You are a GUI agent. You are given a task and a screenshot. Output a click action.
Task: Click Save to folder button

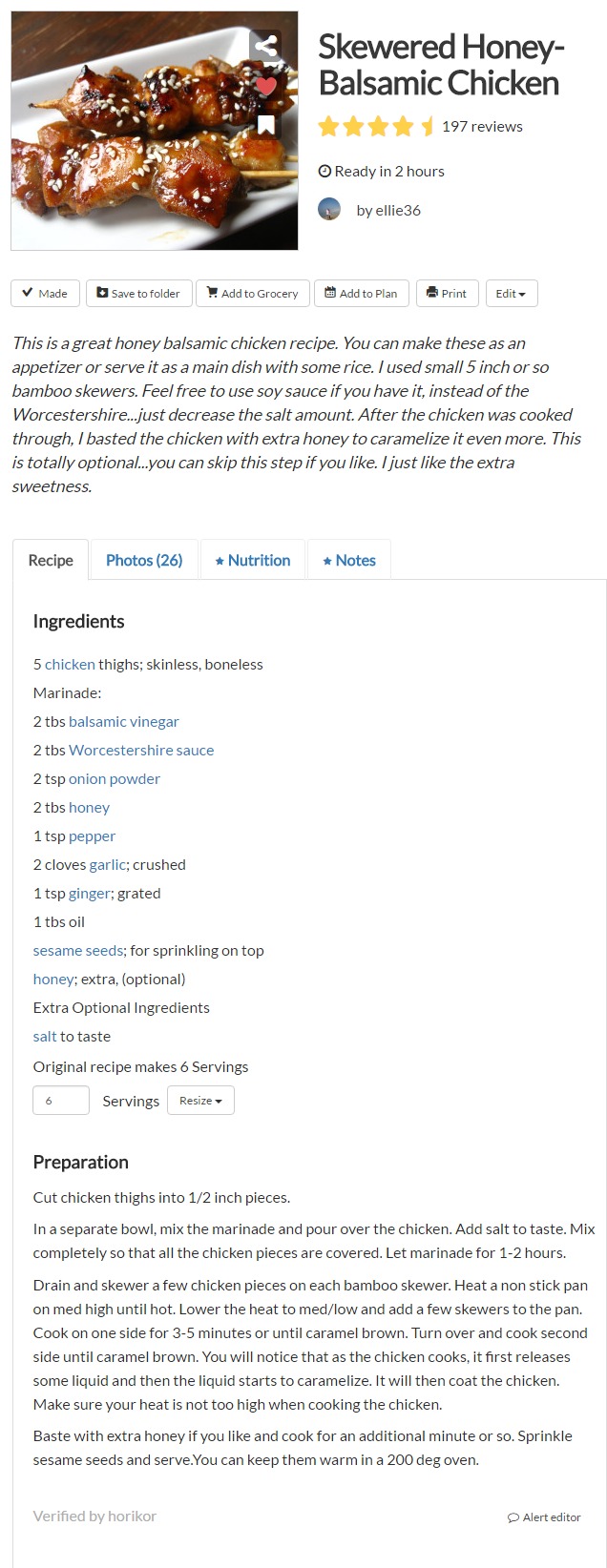point(138,294)
